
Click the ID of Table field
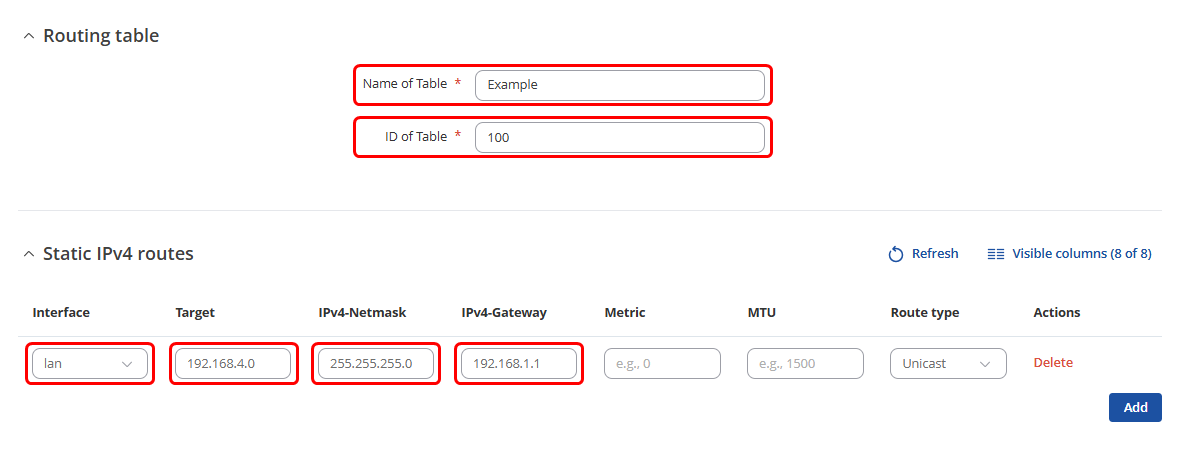[619, 138]
